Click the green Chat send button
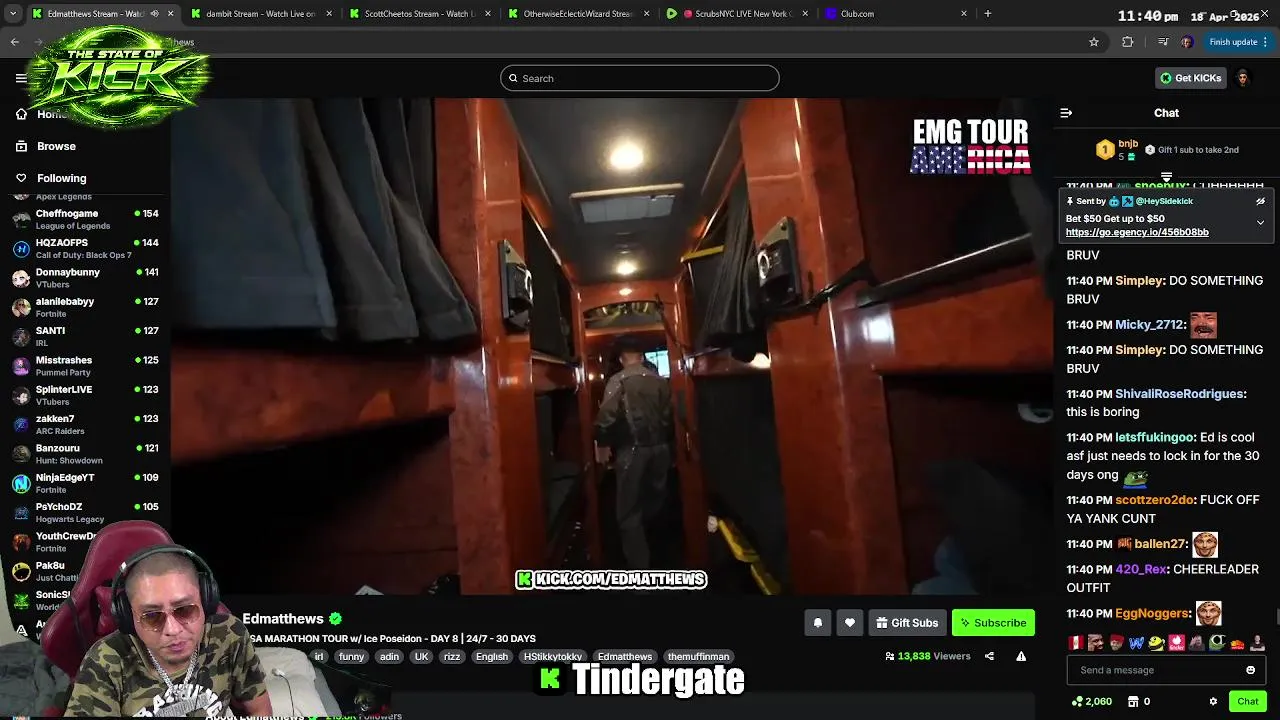 pyautogui.click(x=1247, y=702)
